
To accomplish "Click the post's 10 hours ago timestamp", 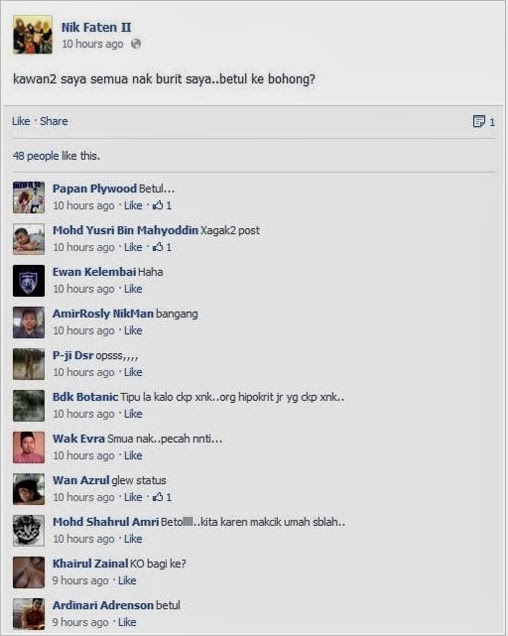I will [x=93, y=44].
